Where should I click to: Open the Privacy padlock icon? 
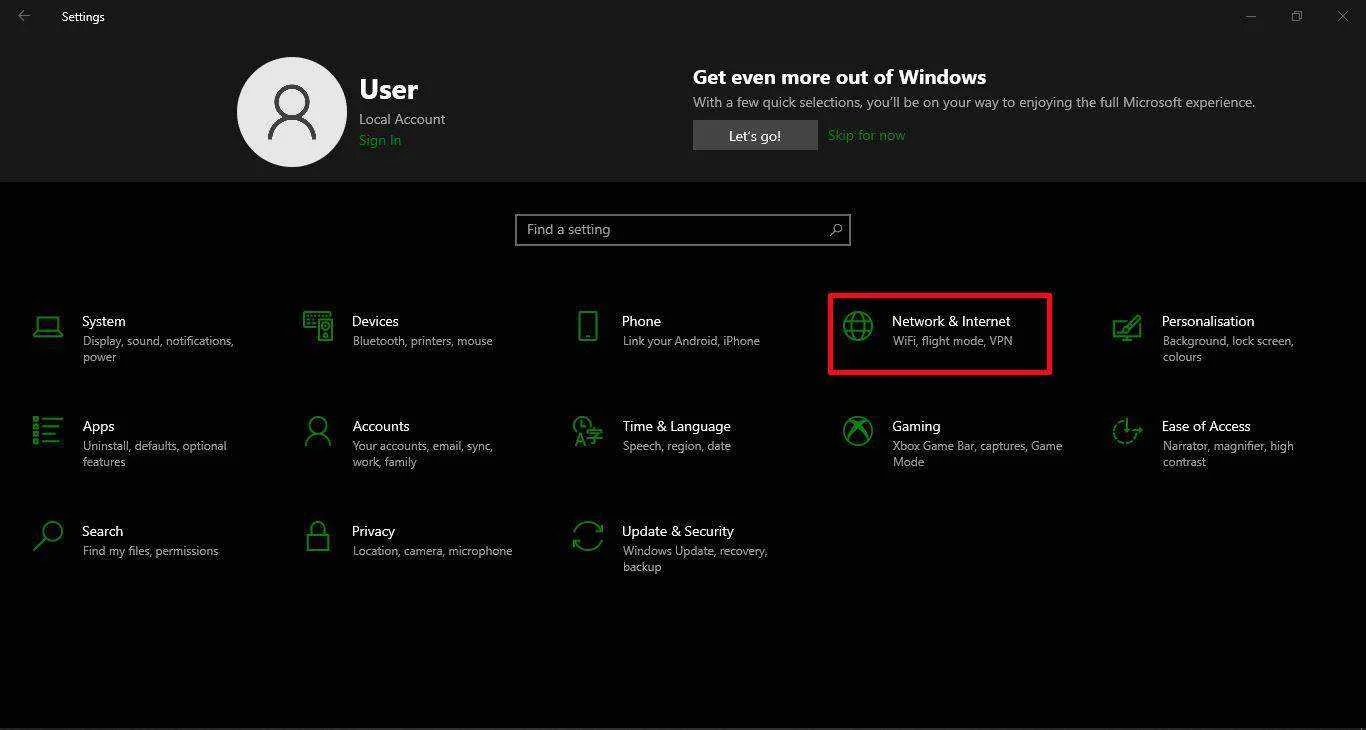pyautogui.click(x=318, y=536)
